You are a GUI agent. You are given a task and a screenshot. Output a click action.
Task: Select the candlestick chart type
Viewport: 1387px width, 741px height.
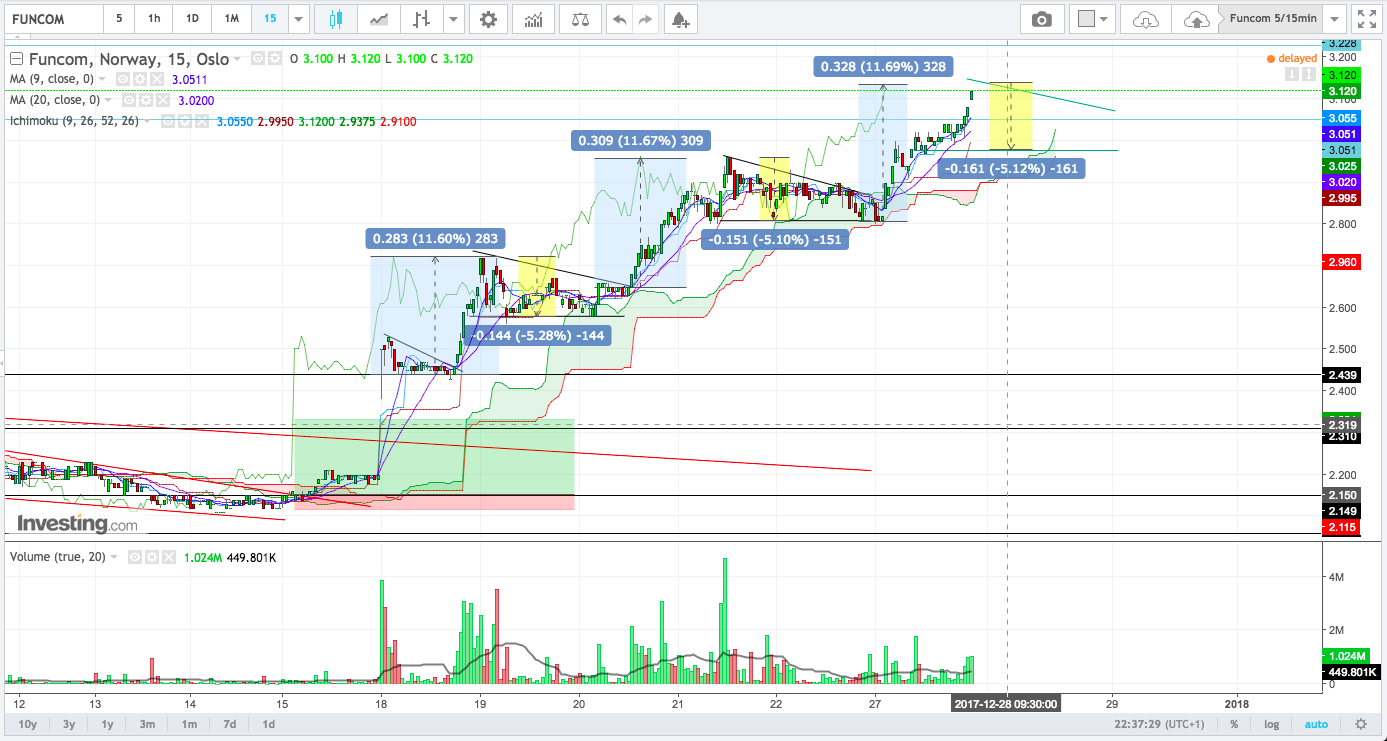[x=335, y=19]
